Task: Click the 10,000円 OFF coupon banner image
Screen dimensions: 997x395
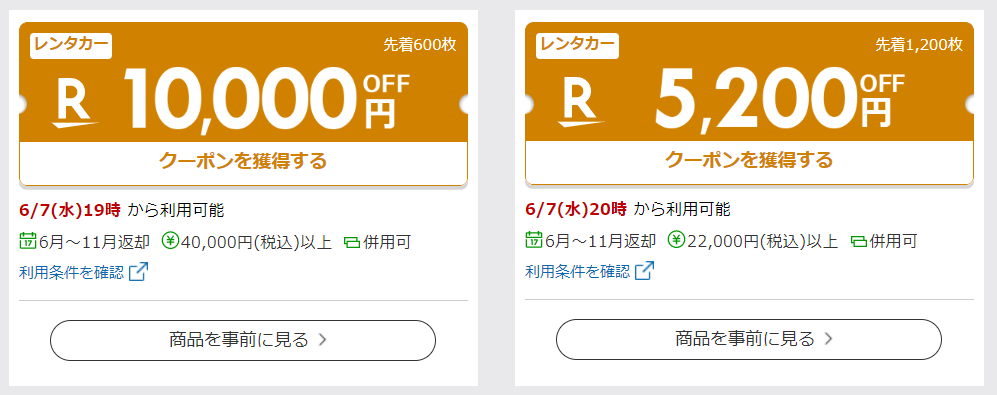Action: (244, 82)
